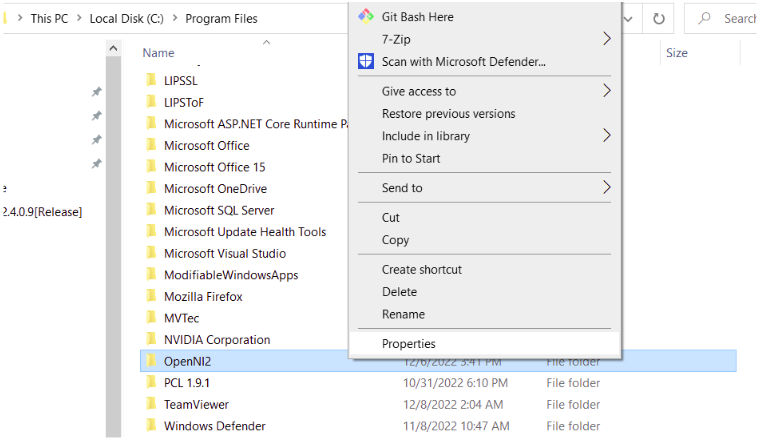
Task: Click the Microsoft Update Health Tools folder icon
Action: [x=151, y=231]
